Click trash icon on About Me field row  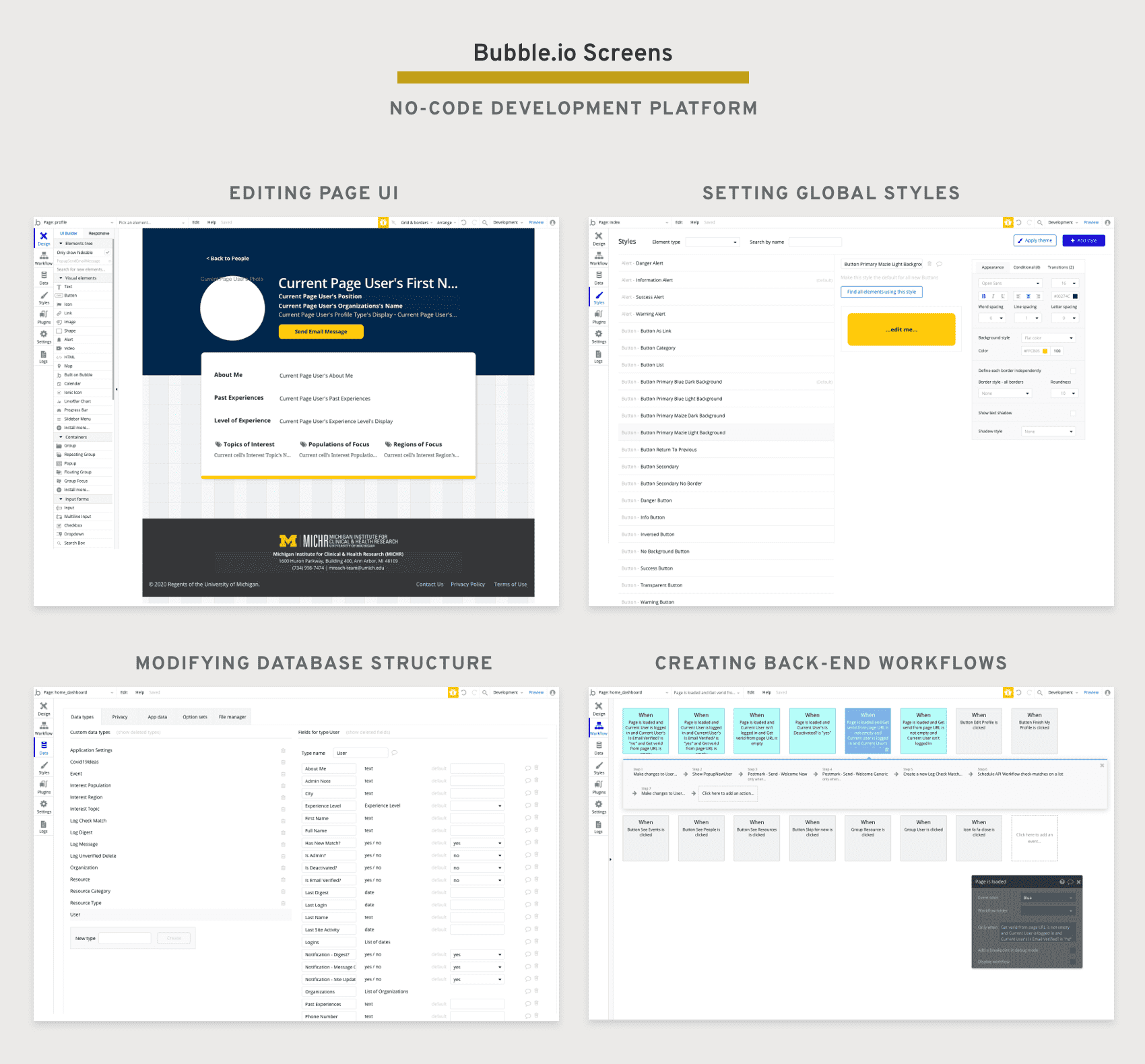coord(536,768)
